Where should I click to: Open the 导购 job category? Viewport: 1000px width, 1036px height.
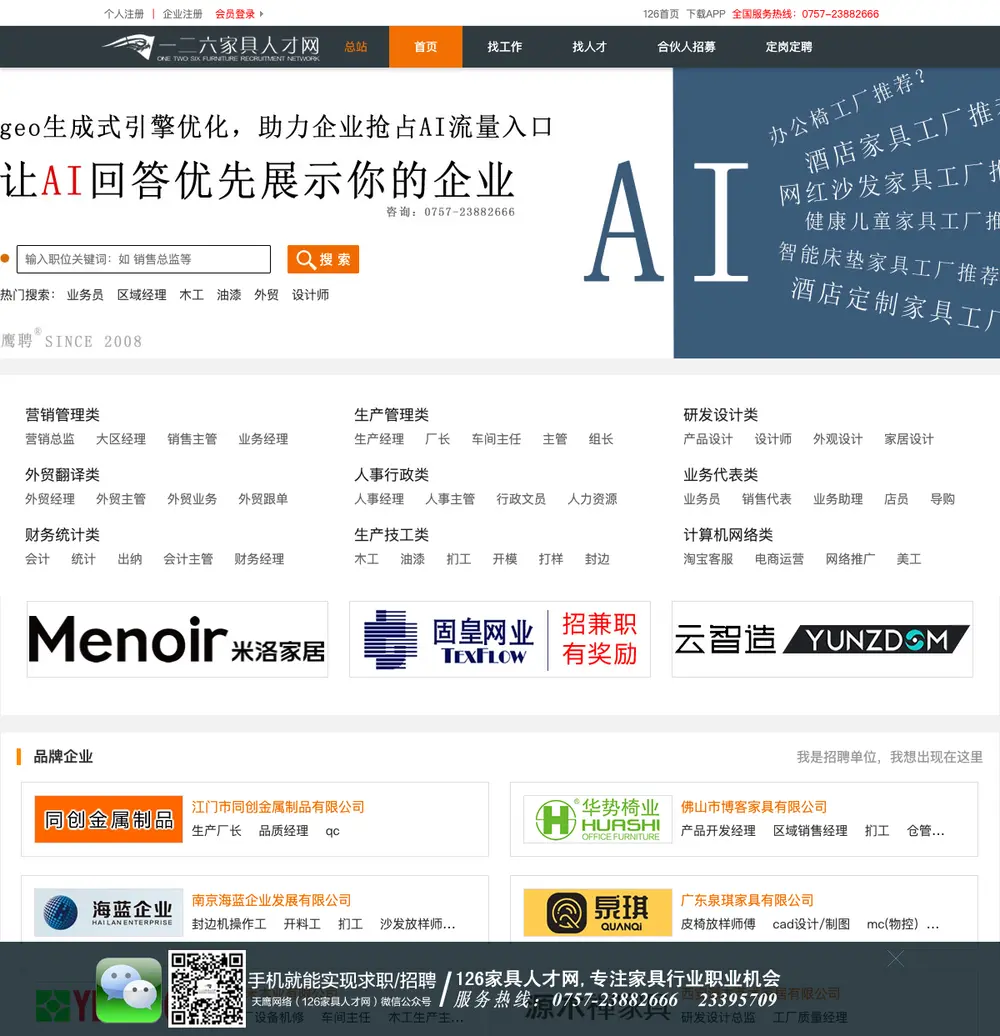point(943,499)
